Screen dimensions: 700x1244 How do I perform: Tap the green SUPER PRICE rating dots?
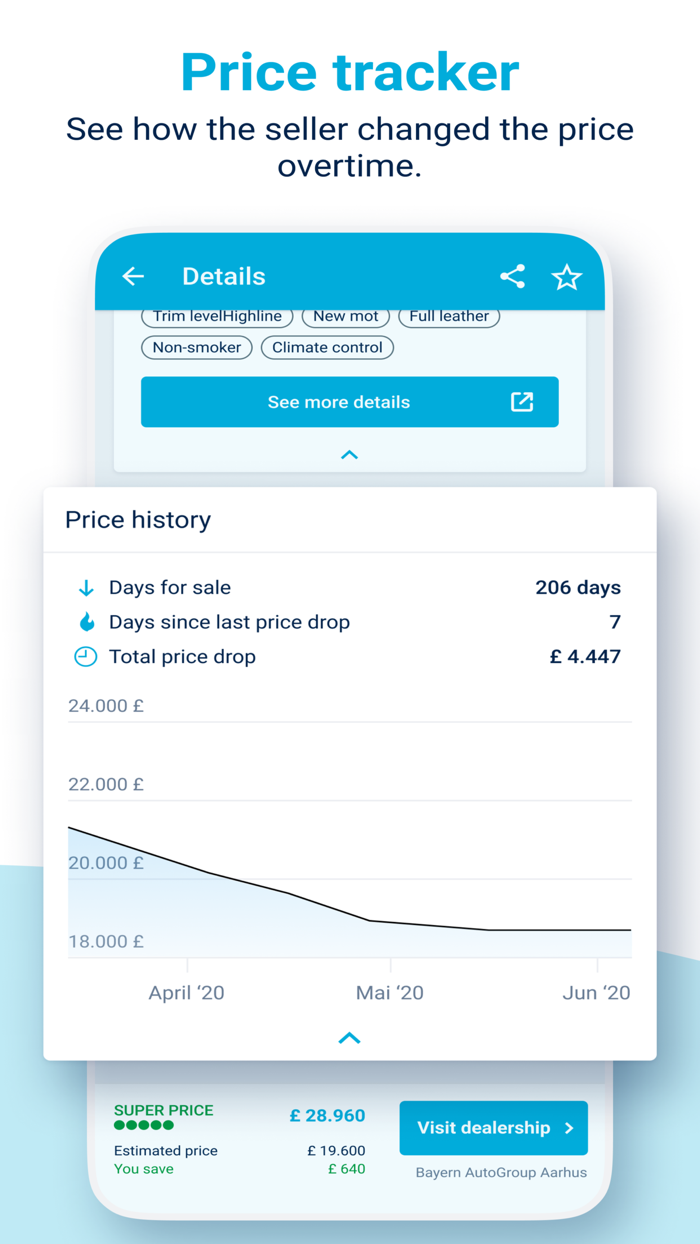(x=144, y=1126)
